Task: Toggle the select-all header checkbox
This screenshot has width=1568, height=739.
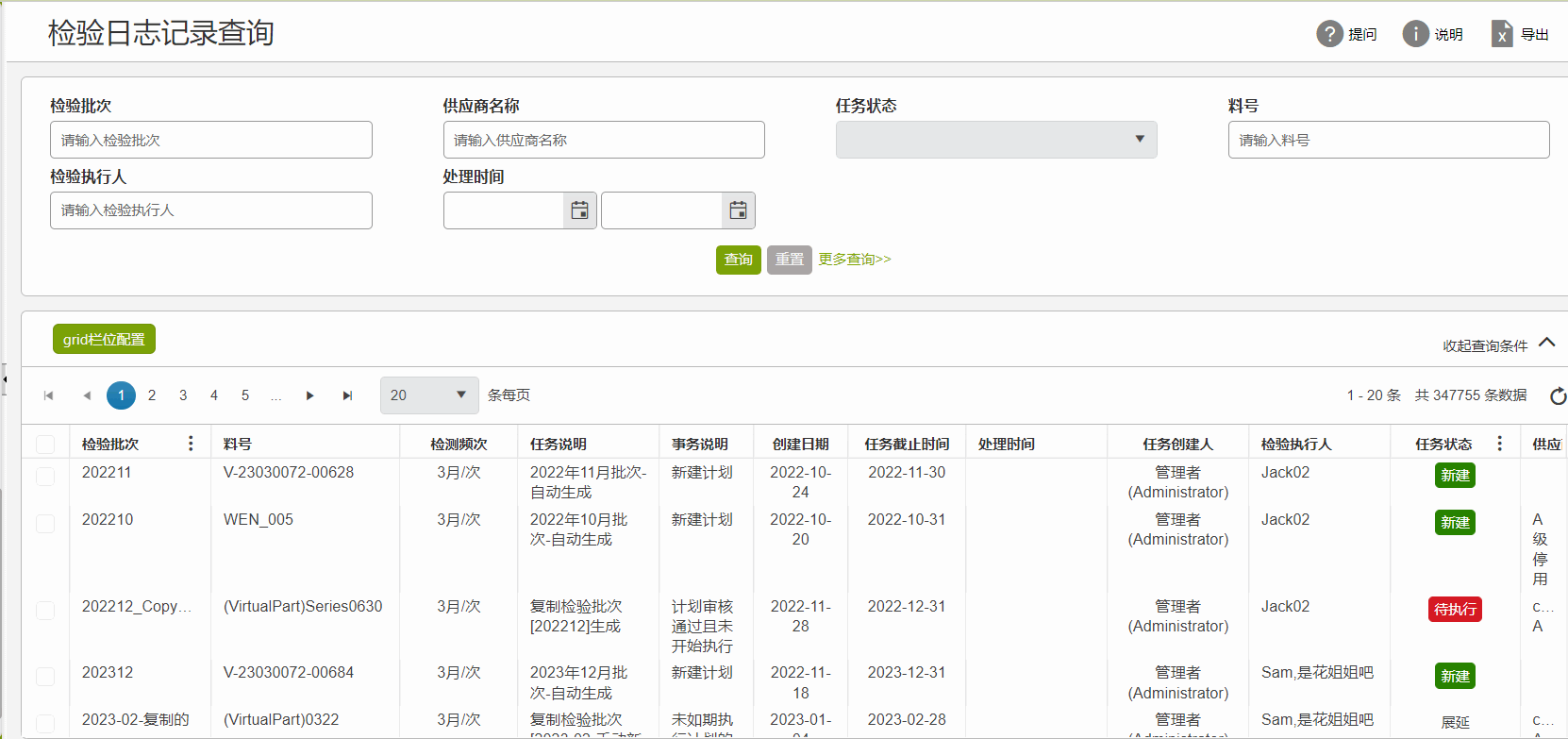Action: [x=45, y=445]
